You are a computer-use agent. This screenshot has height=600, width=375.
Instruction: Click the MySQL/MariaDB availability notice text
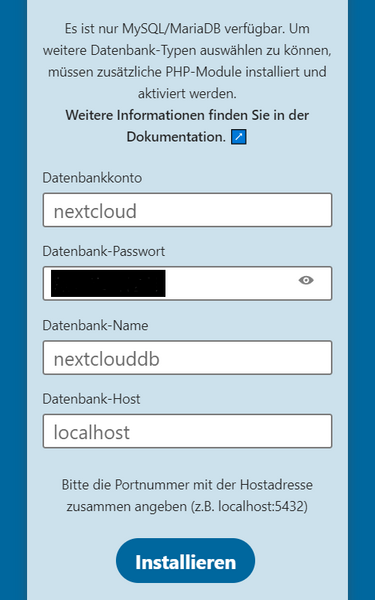[187, 61]
